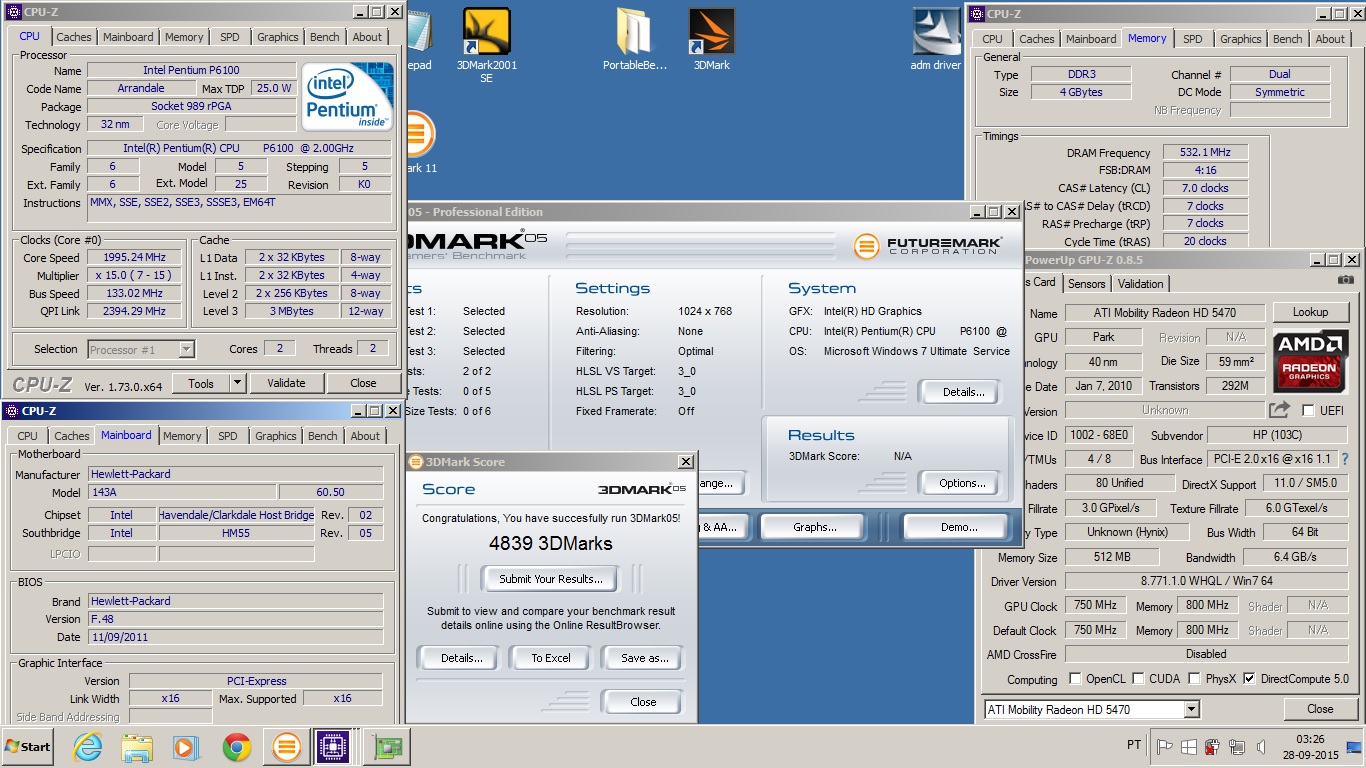Open the network tray icon
This screenshot has height=768, width=1366.
point(1236,747)
